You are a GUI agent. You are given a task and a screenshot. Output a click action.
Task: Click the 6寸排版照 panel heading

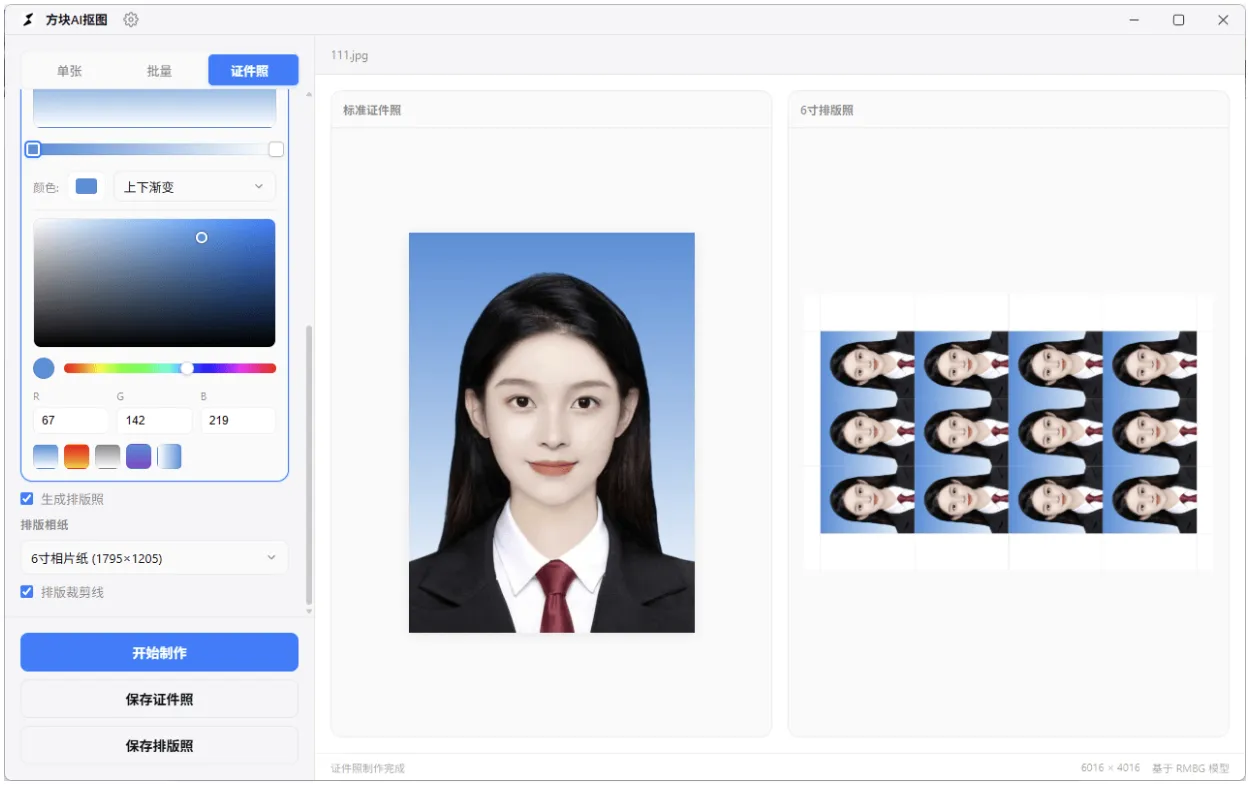[x=827, y=110]
